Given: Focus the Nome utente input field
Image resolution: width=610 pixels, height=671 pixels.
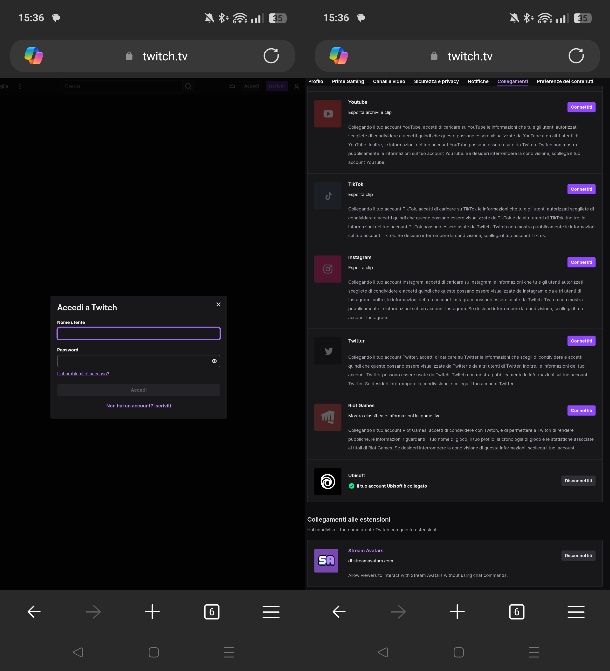Looking at the screenshot, I should click(x=138, y=334).
